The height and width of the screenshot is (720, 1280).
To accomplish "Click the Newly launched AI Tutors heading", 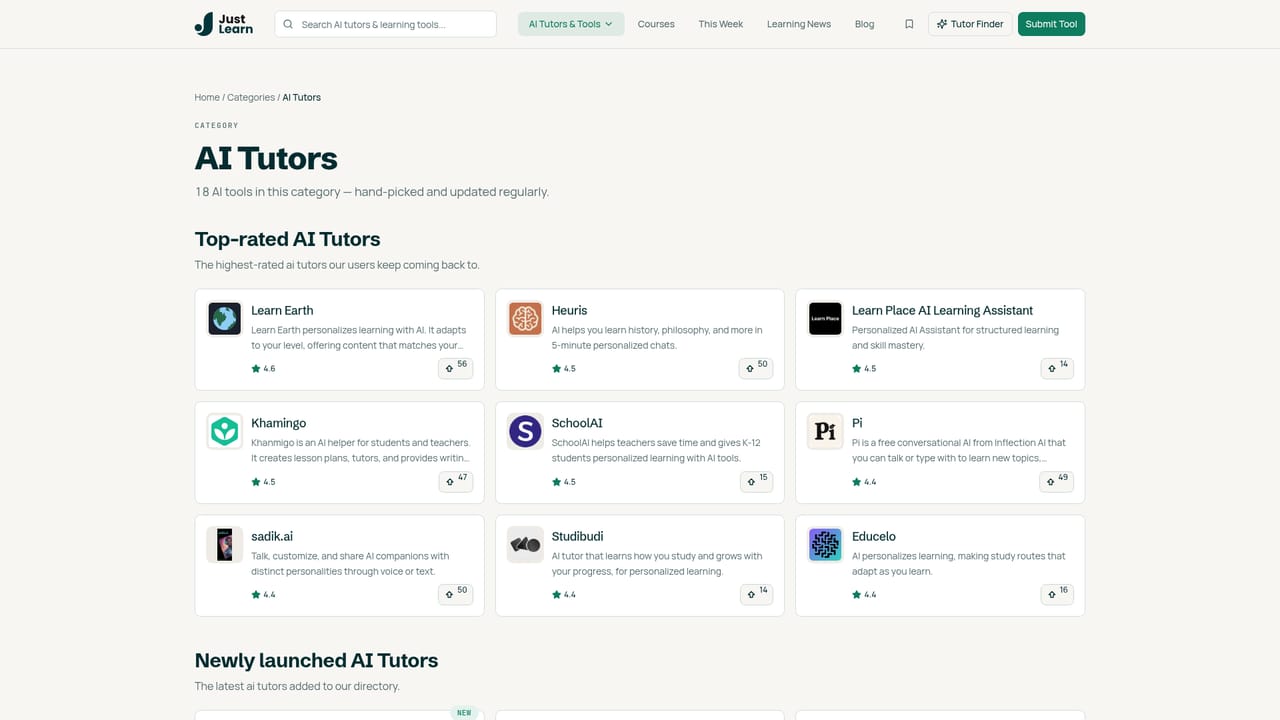I will tap(316, 660).
